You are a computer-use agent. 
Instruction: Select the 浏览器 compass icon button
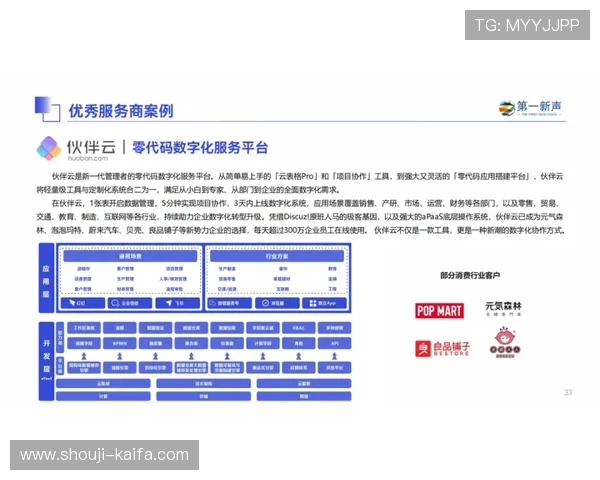(x=277, y=303)
